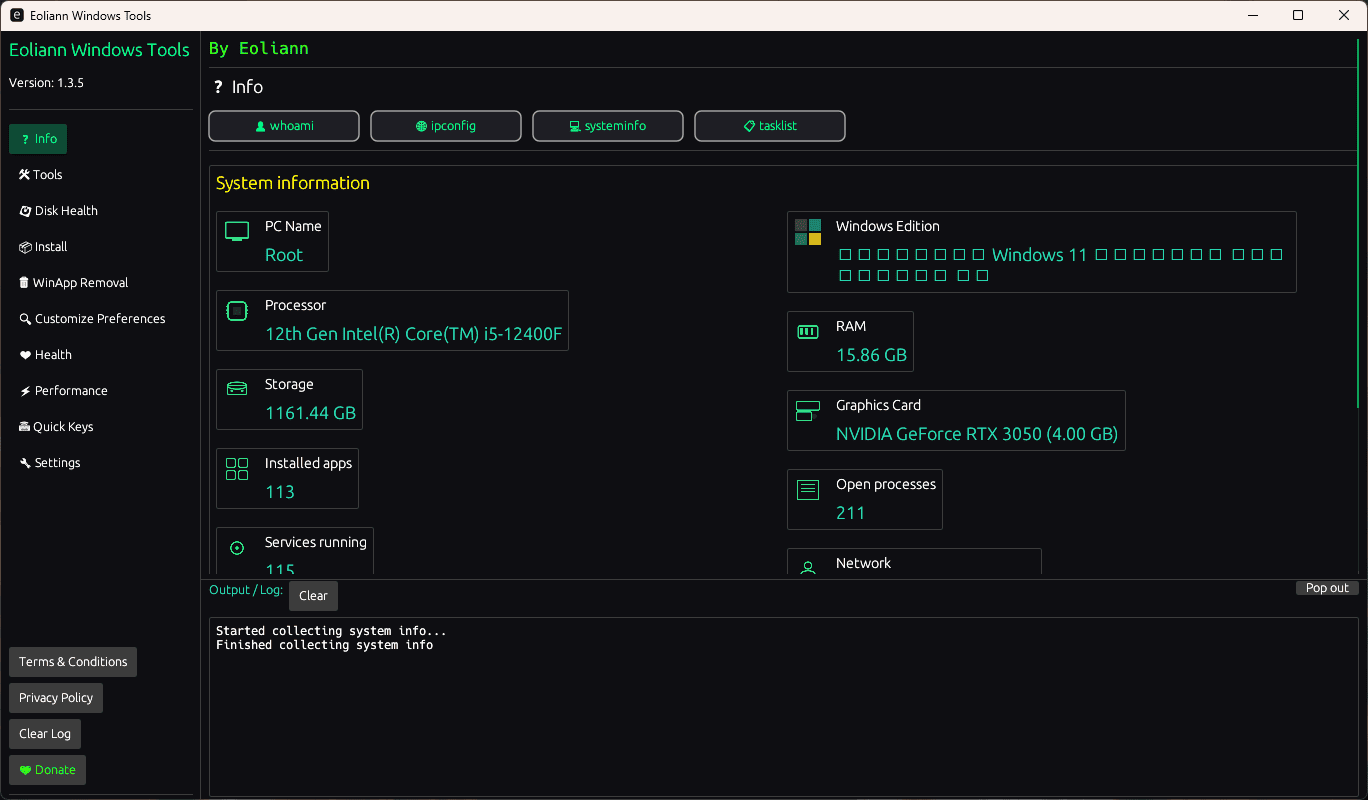Click the Eoliann Windows Tools sidebar title
The width and height of the screenshot is (1368, 800).
pos(99,50)
